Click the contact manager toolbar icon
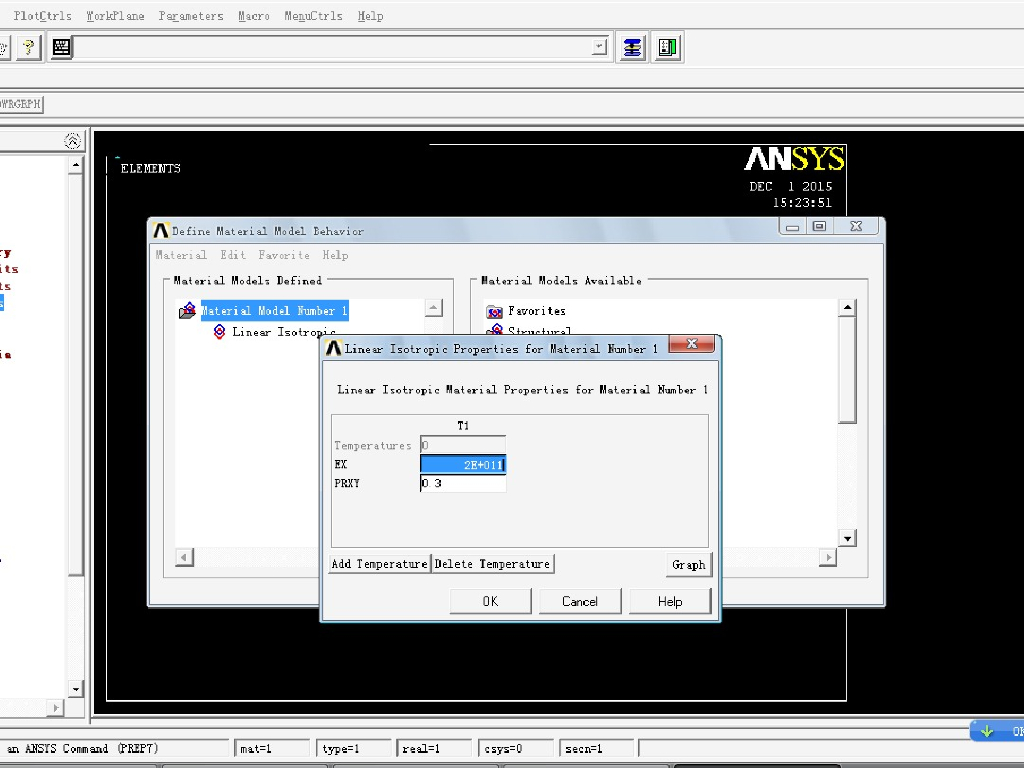 pyautogui.click(x=667, y=47)
